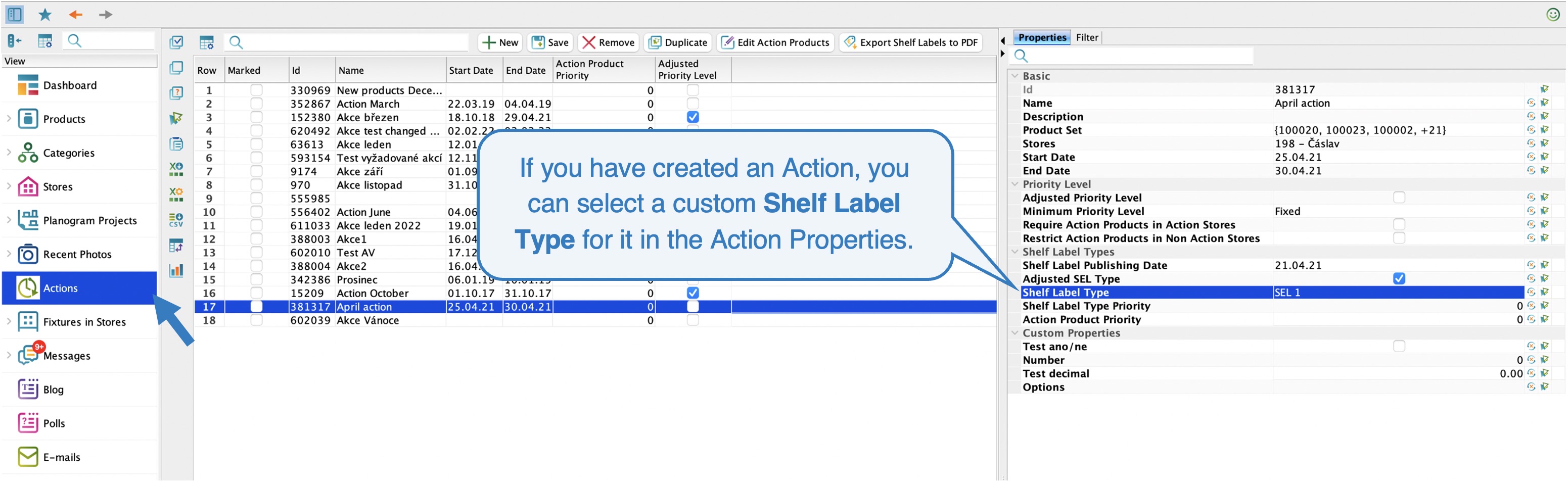
Task: Toggle Adjusted Priority Level property checkbox
Action: click(1399, 198)
